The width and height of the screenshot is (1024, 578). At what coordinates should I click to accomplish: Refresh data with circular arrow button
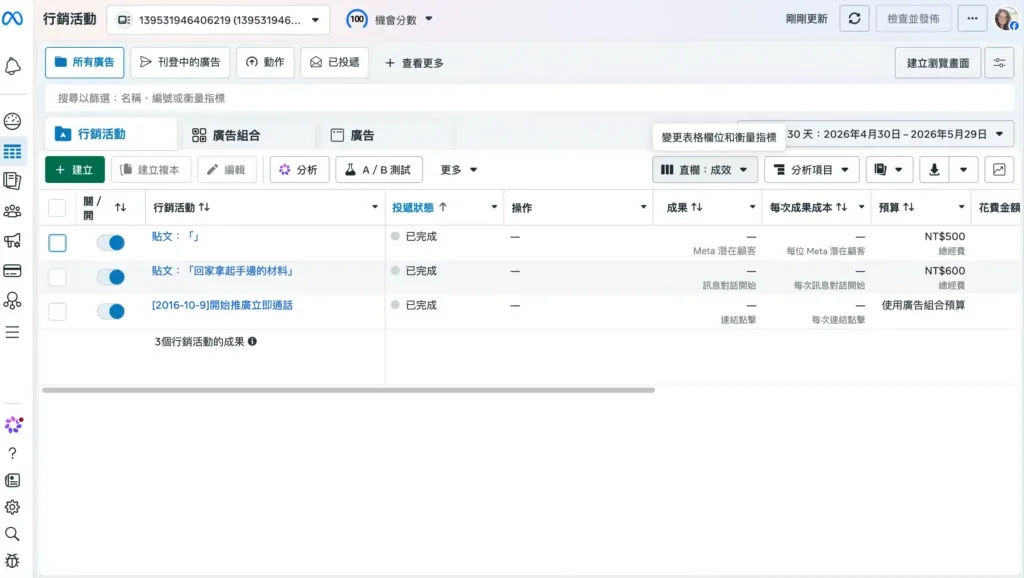[854, 19]
